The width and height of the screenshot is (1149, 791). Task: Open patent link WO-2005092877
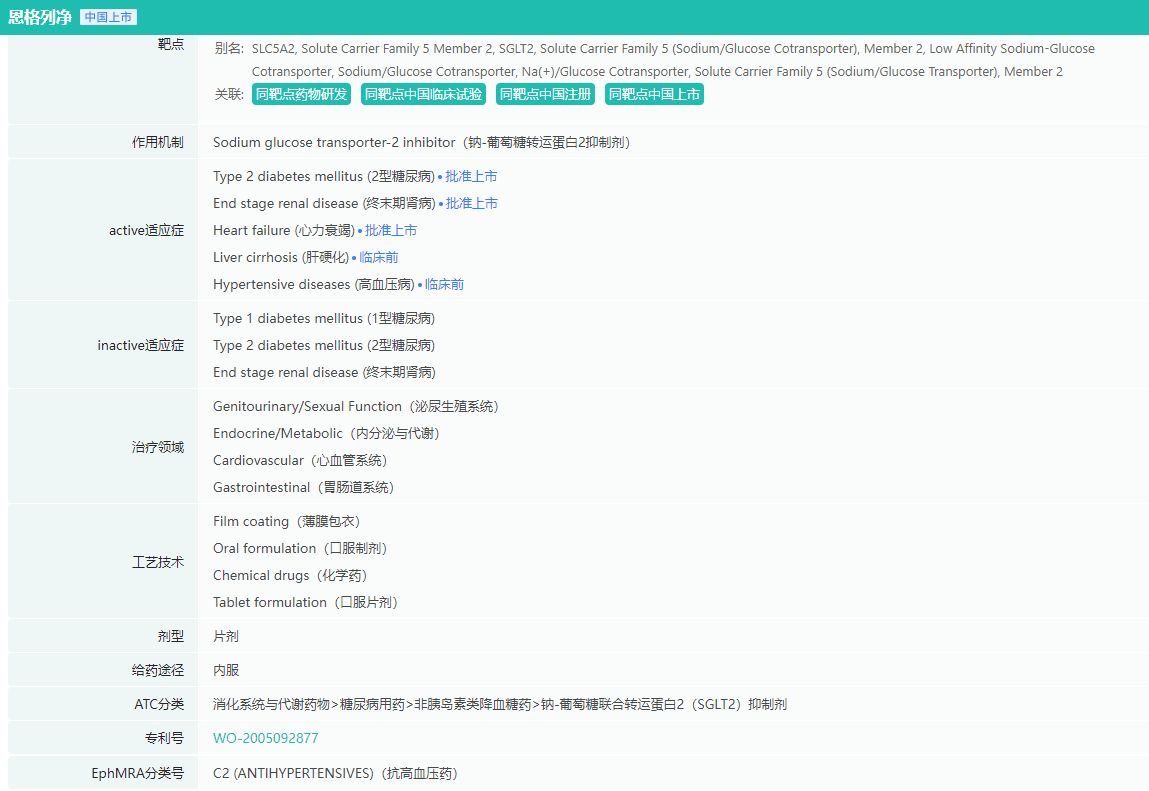[266, 739]
